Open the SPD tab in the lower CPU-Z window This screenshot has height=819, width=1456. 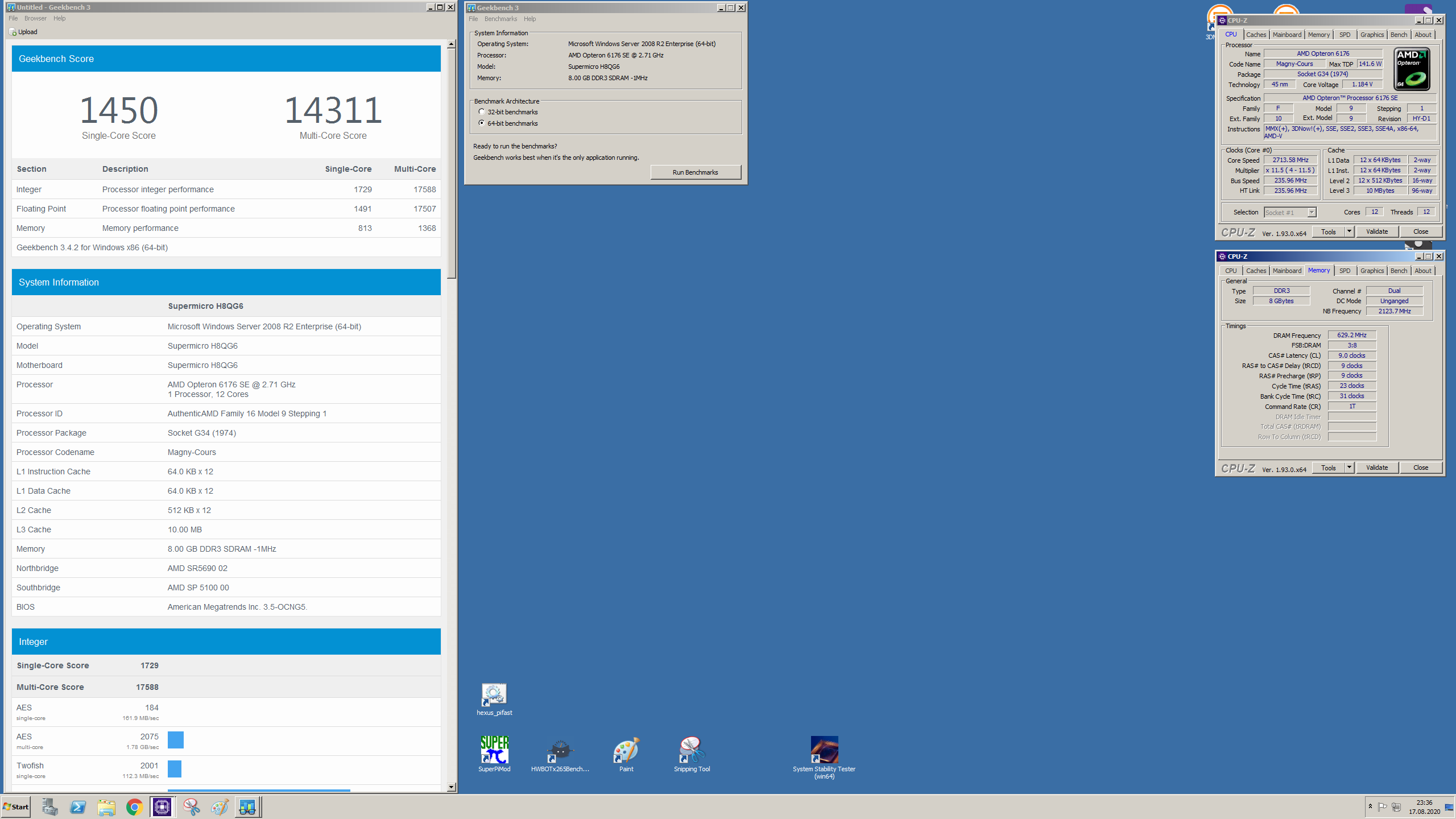click(1345, 271)
